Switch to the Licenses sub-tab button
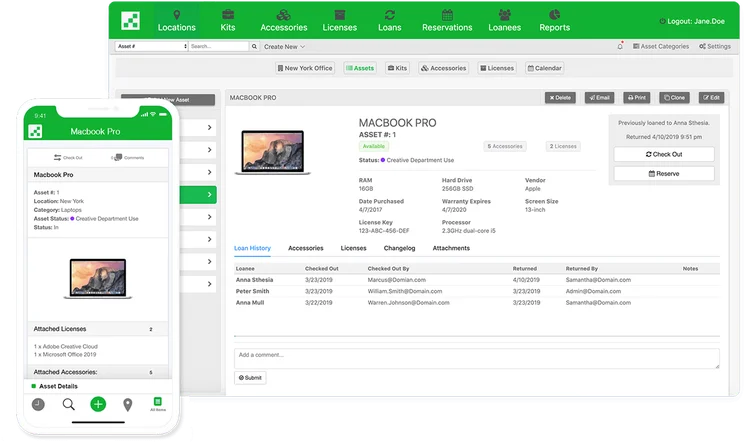The width and height of the screenshot is (744, 442). click(x=497, y=68)
